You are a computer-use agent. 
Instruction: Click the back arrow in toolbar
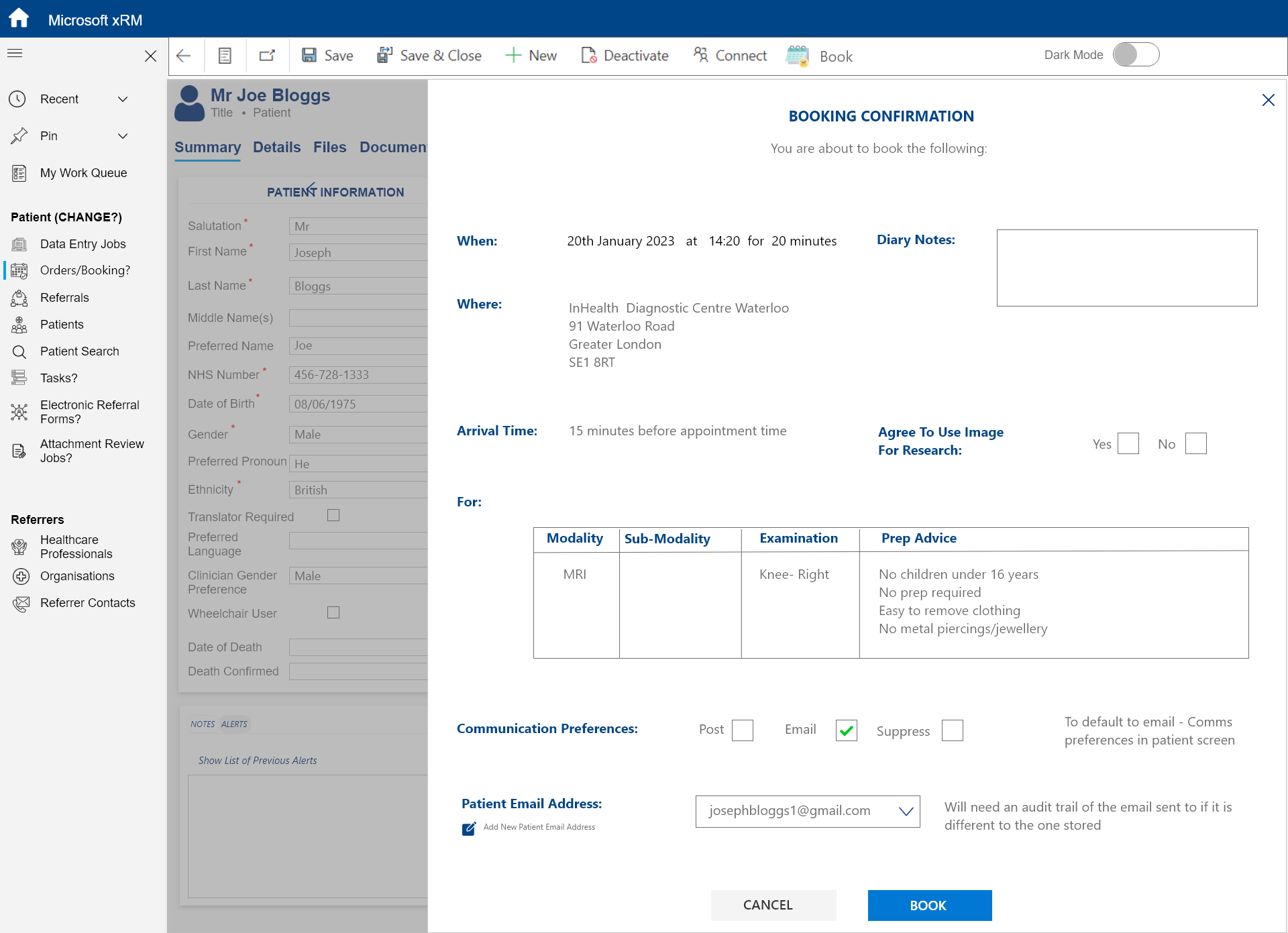pyautogui.click(x=184, y=56)
